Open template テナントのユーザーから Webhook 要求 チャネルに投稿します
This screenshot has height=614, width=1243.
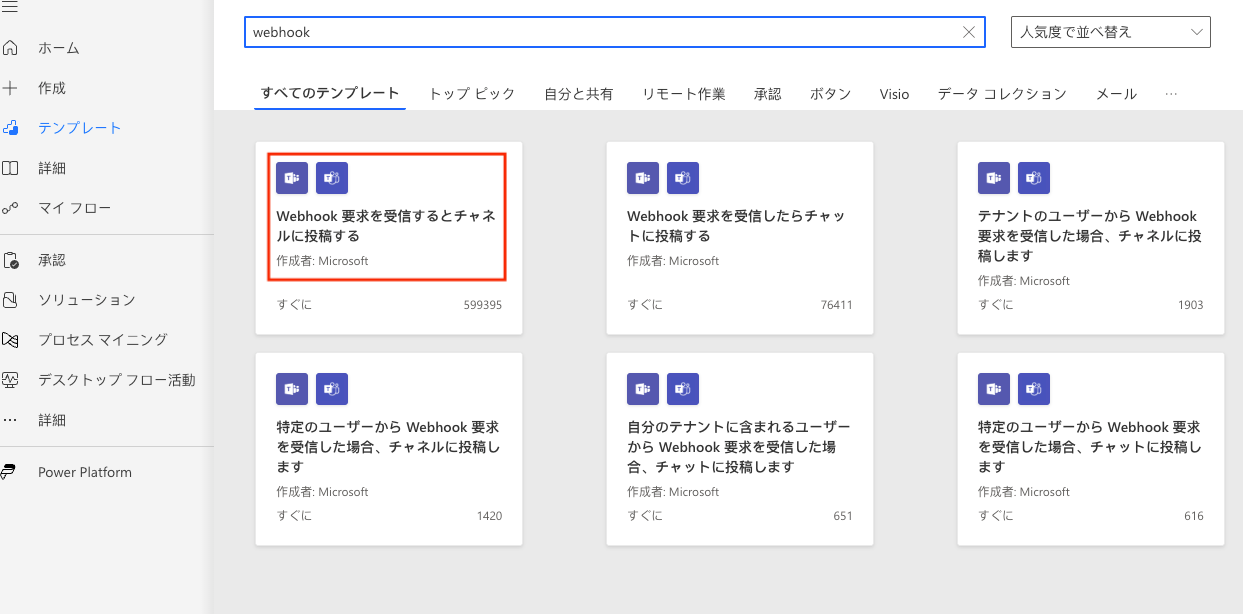point(1090,236)
